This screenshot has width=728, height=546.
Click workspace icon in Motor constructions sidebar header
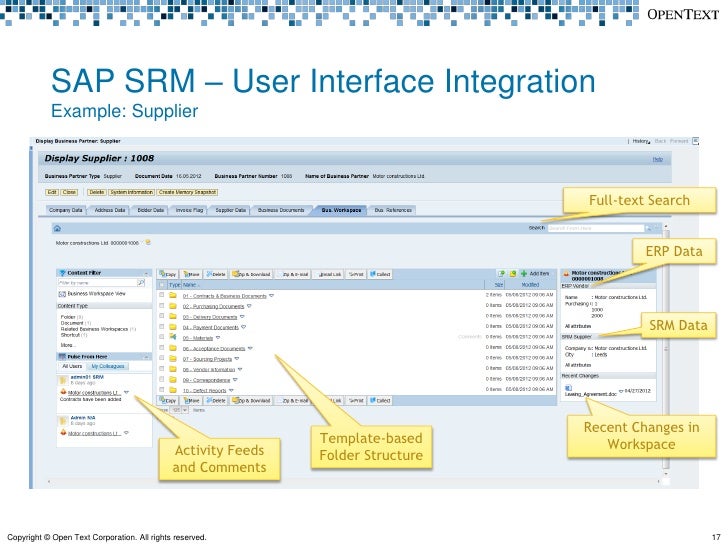click(x=566, y=274)
